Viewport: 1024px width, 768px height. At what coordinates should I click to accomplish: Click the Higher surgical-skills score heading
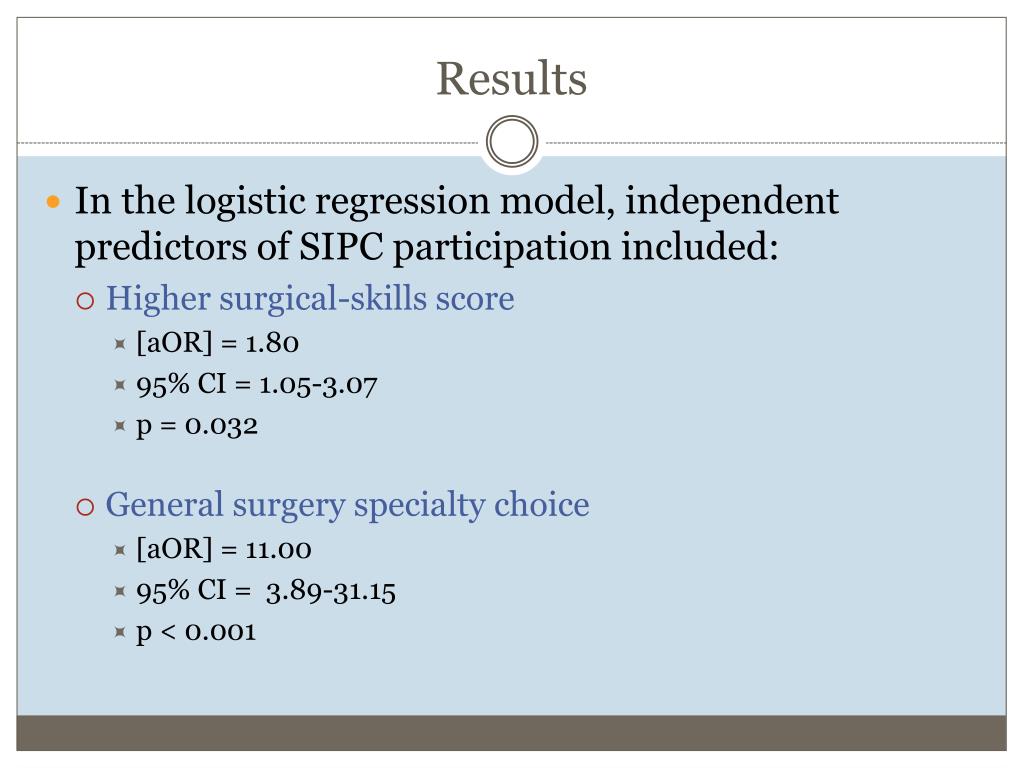[310, 299]
